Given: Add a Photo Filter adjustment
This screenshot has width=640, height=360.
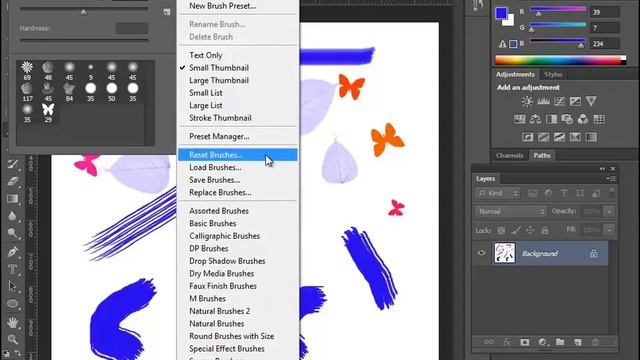Looking at the screenshot, I should (567, 119).
